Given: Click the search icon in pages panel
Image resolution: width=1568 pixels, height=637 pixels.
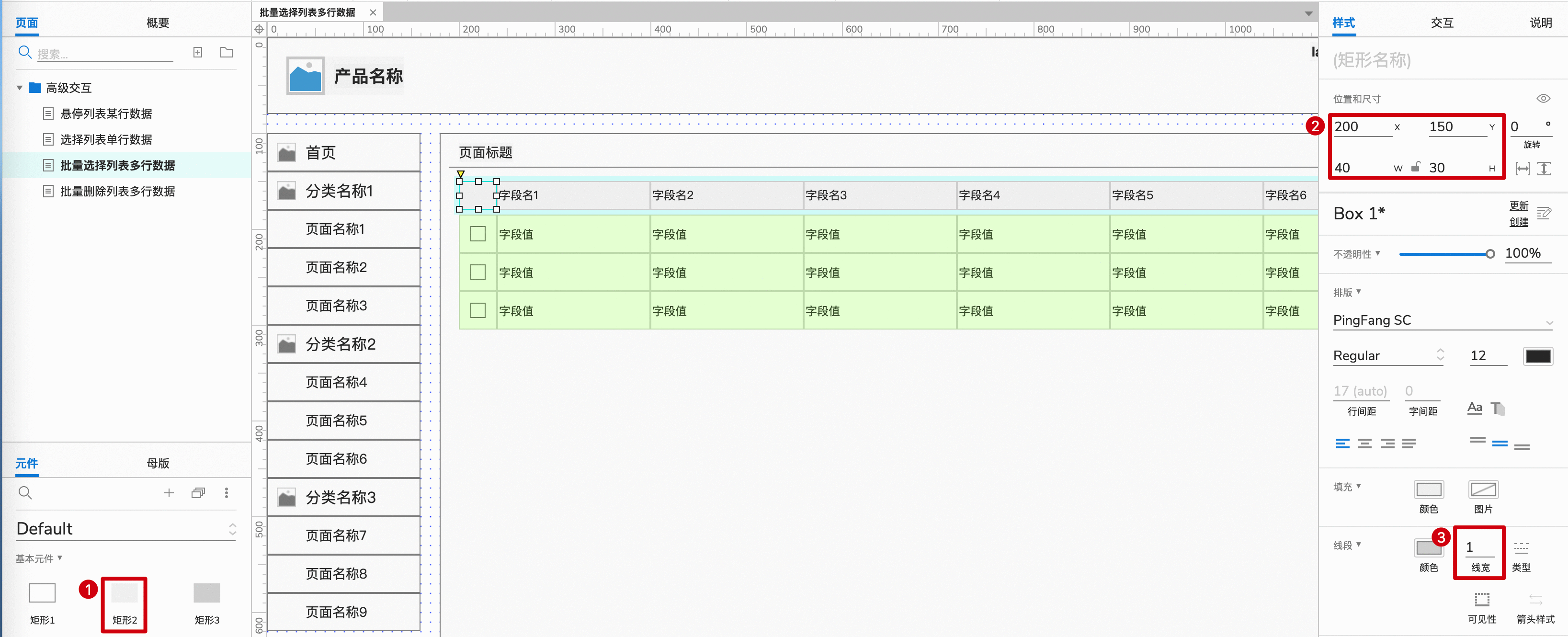Looking at the screenshot, I should 24,52.
